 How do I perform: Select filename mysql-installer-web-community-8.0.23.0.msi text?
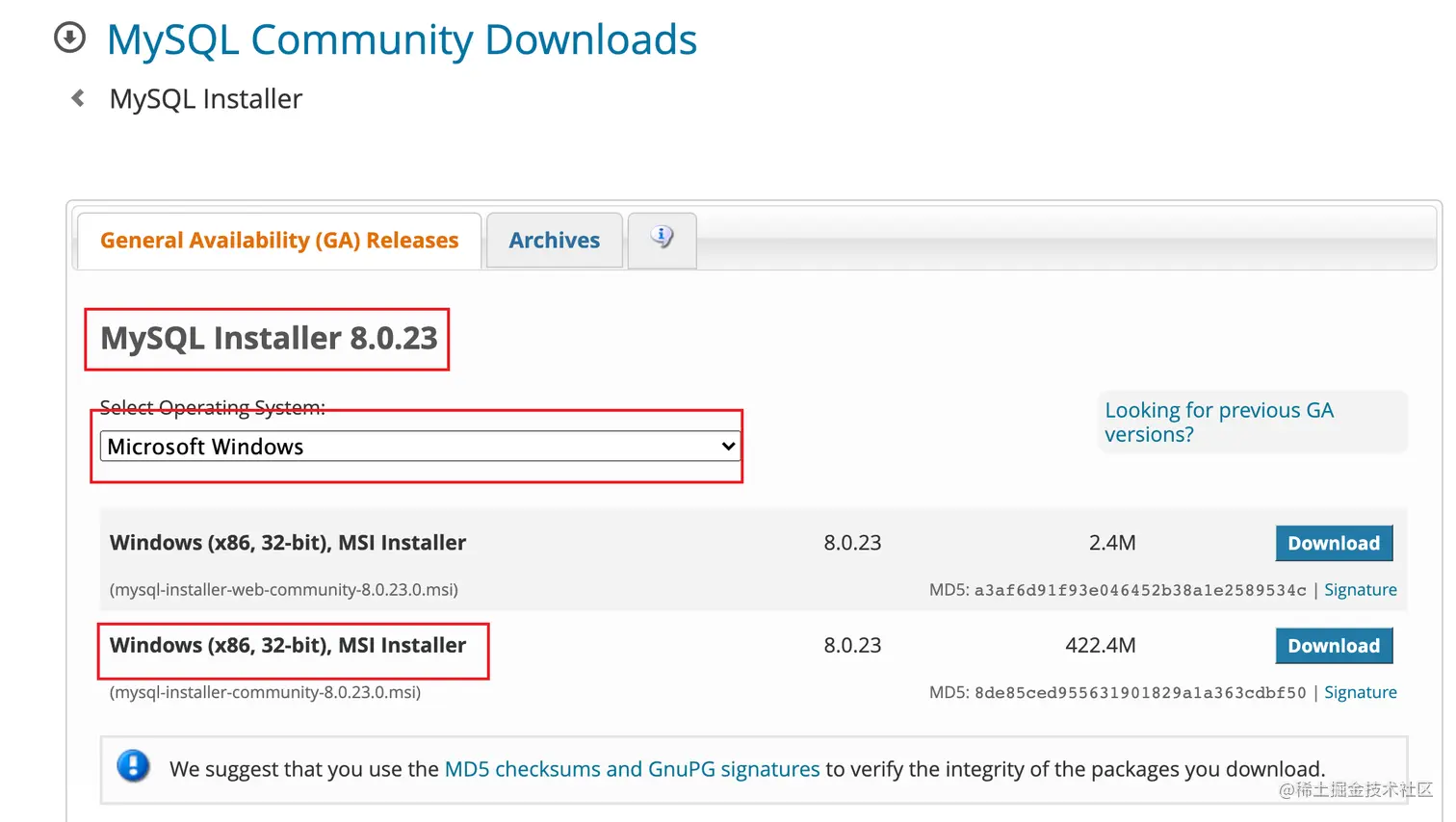coord(284,590)
